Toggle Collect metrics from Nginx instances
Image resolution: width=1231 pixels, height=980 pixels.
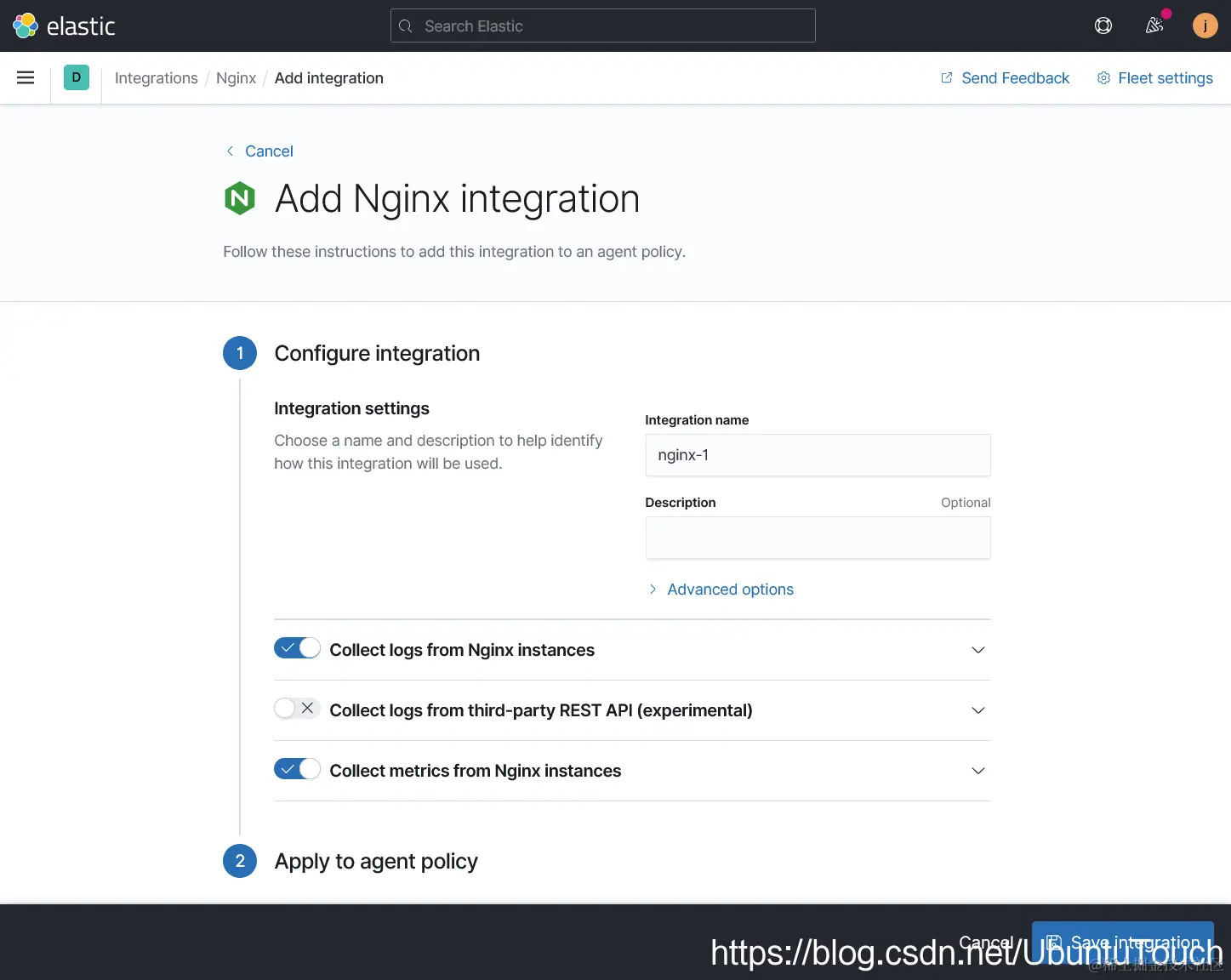[x=297, y=769]
